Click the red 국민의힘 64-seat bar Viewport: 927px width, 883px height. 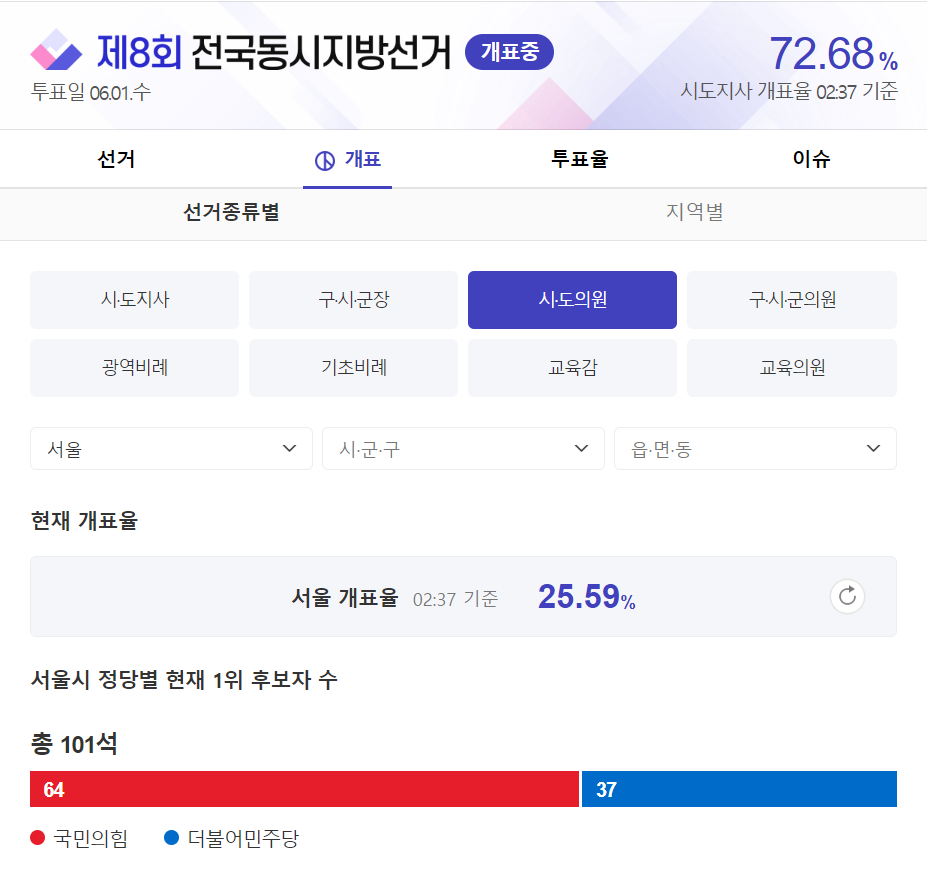305,789
